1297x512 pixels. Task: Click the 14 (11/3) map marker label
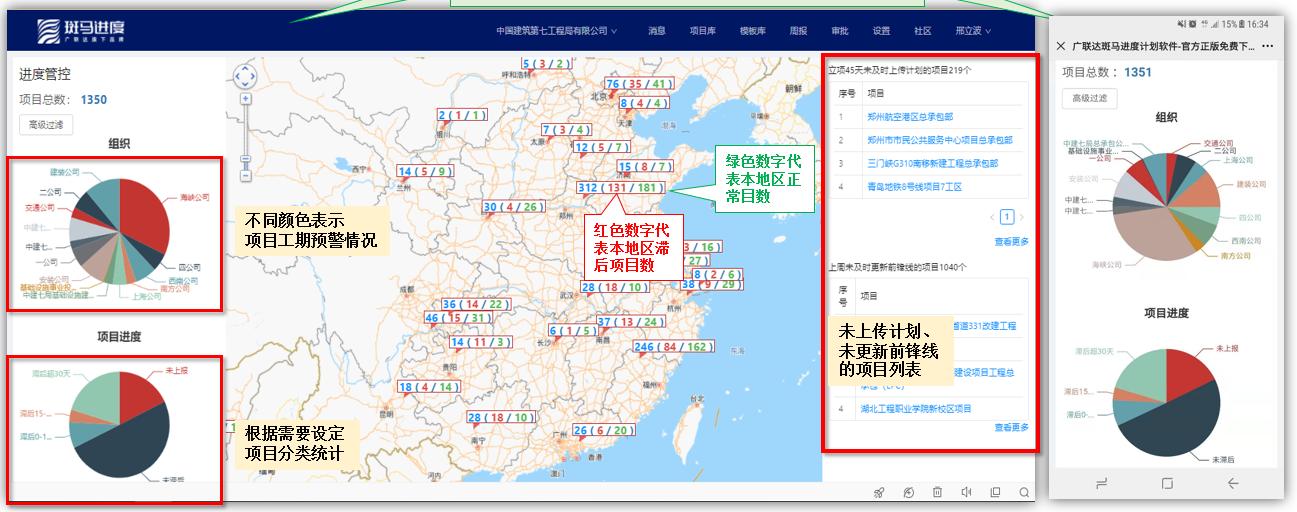click(x=481, y=342)
